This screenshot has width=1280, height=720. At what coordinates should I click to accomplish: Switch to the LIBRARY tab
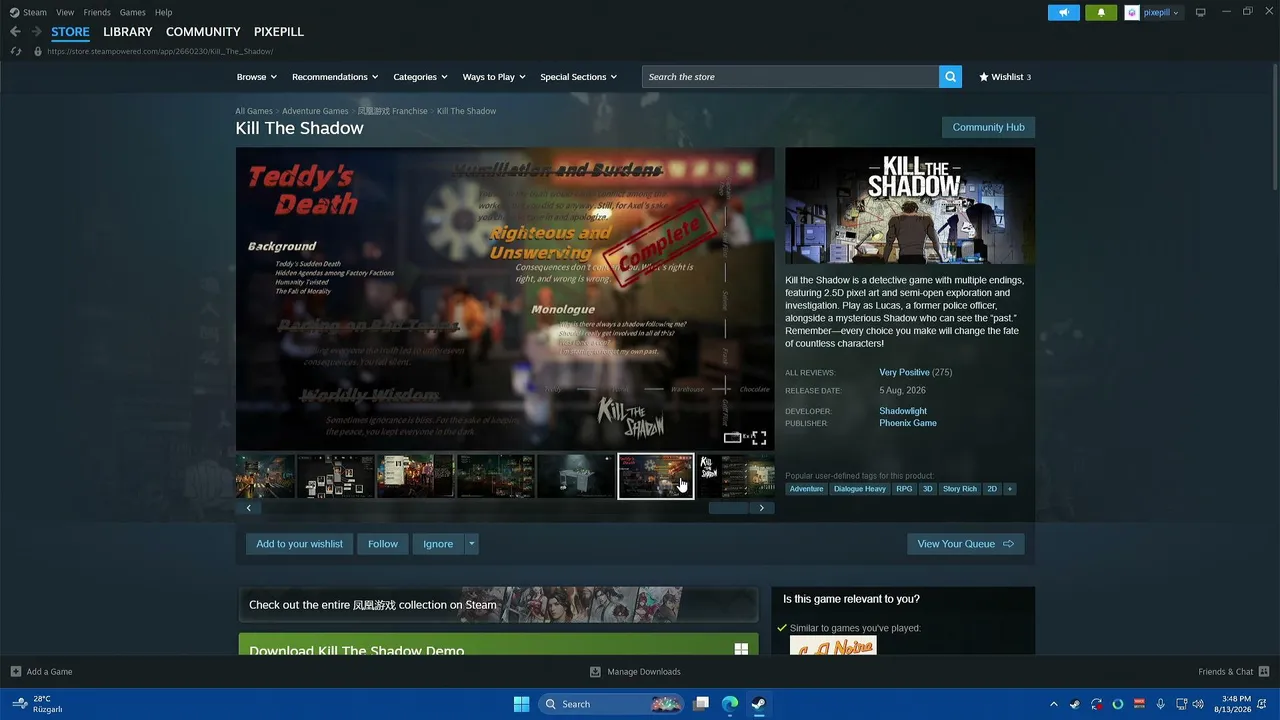(128, 32)
